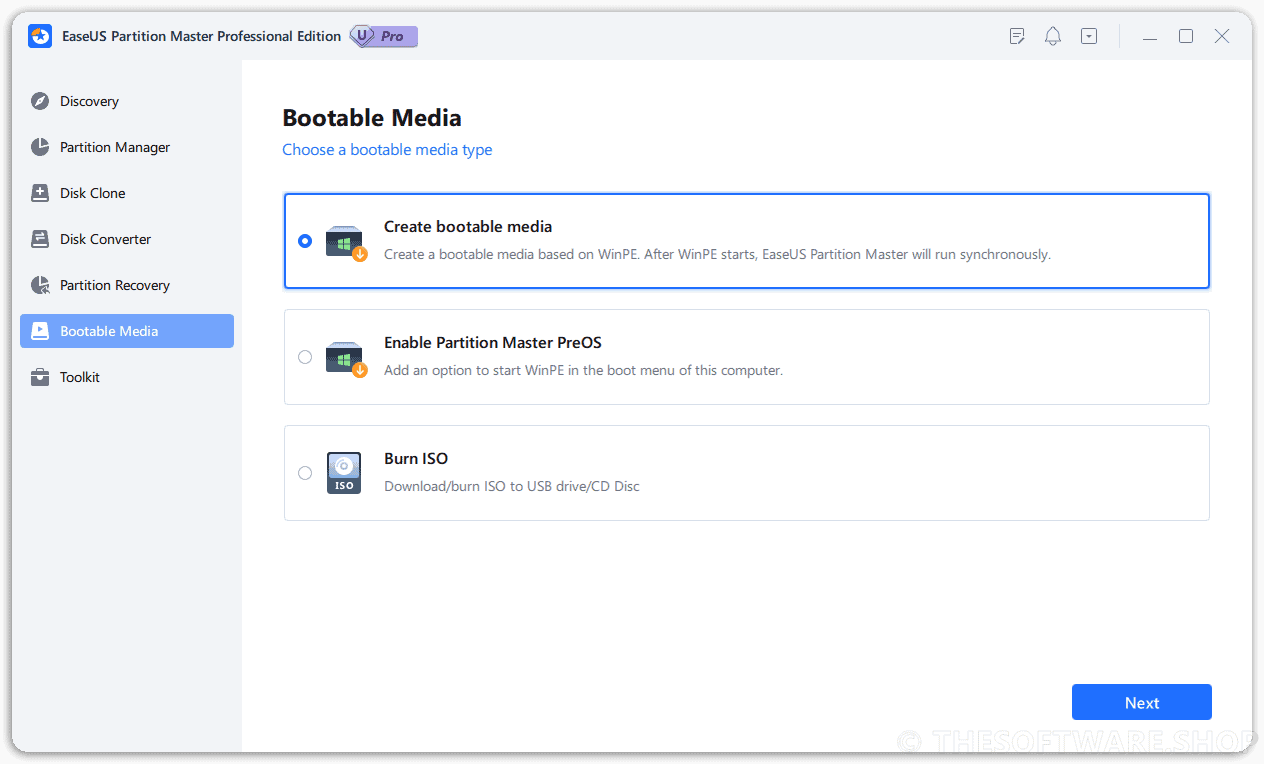Go to Discovery section

(127, 101)
